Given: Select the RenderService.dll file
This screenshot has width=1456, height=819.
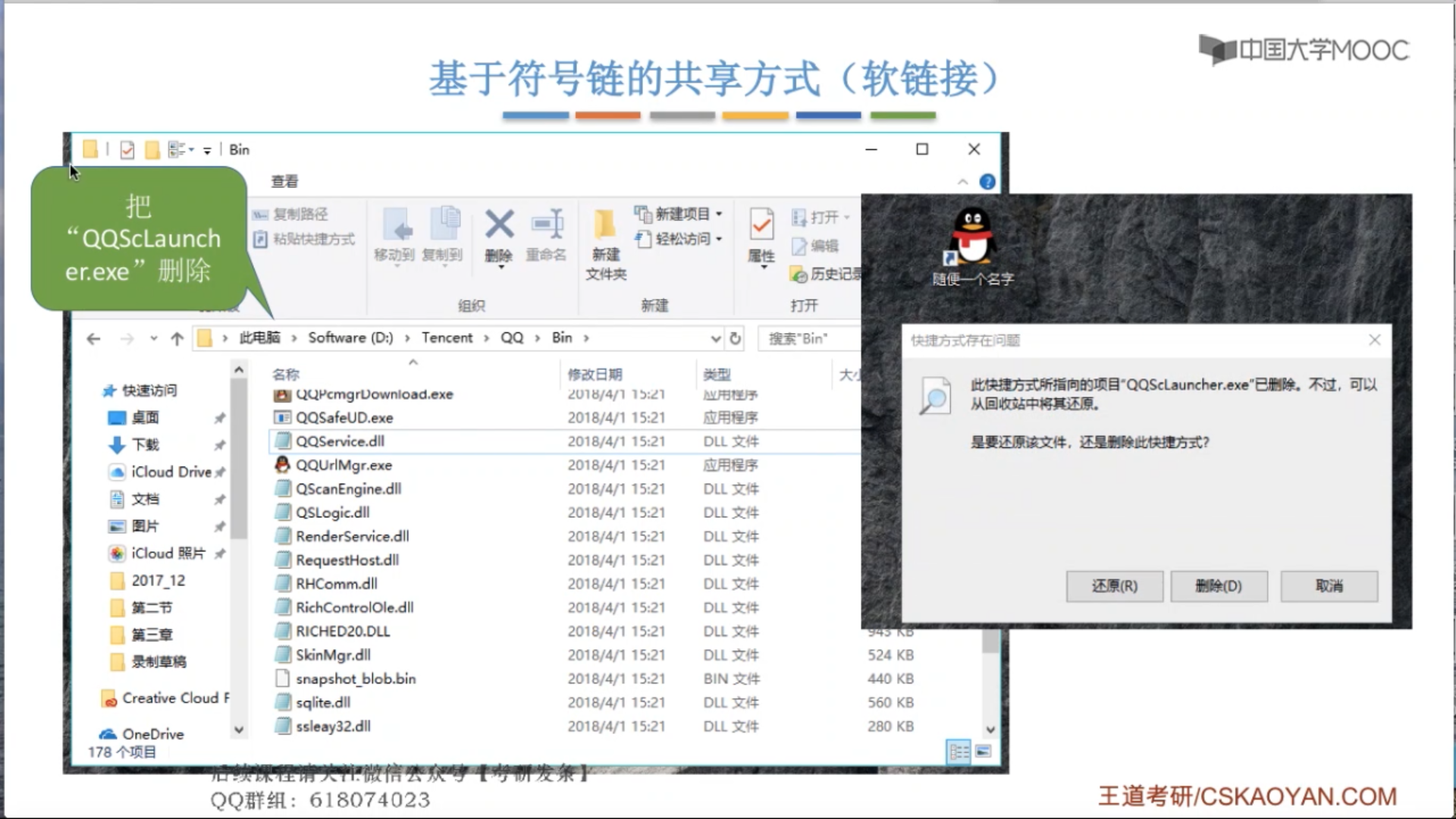Looking at the screenshot, I should 352,536.
